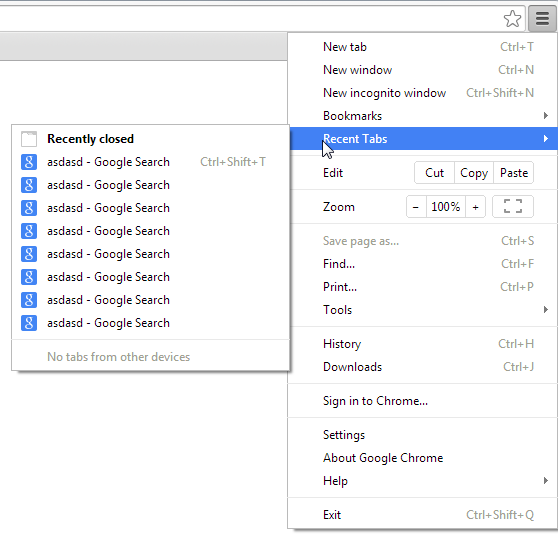Image resolution: width=558 pixels, height=545 pixels.
Task: Click the Paste button
Action: tap(514, 173)
